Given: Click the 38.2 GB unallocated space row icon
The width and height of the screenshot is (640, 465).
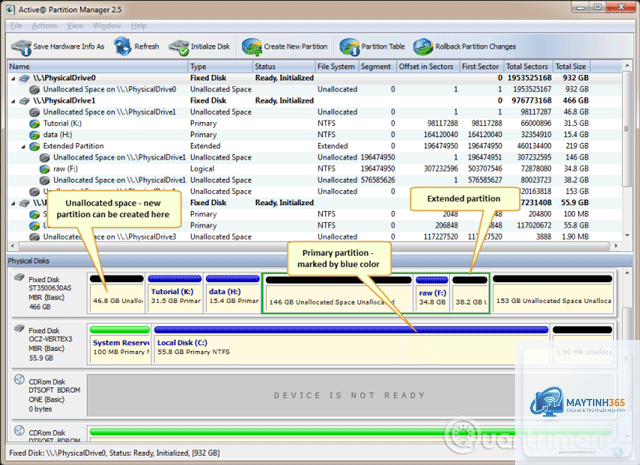Looking at the screenshot, I should [x=44, y=180].
